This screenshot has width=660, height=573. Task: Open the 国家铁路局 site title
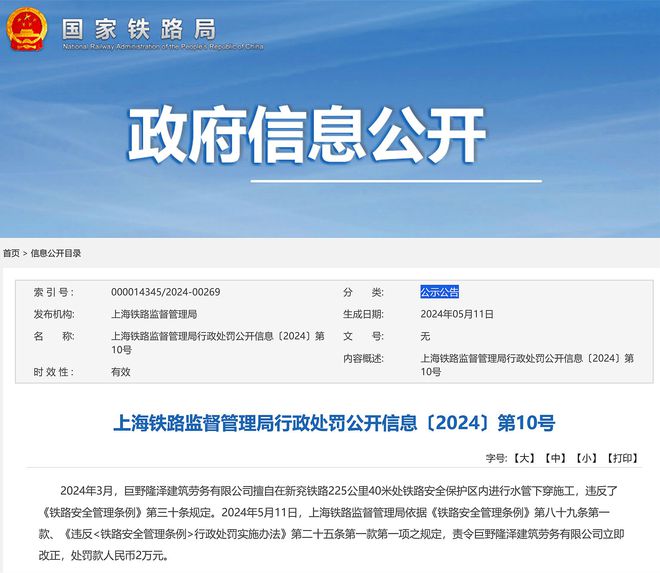tap(139, 29)
